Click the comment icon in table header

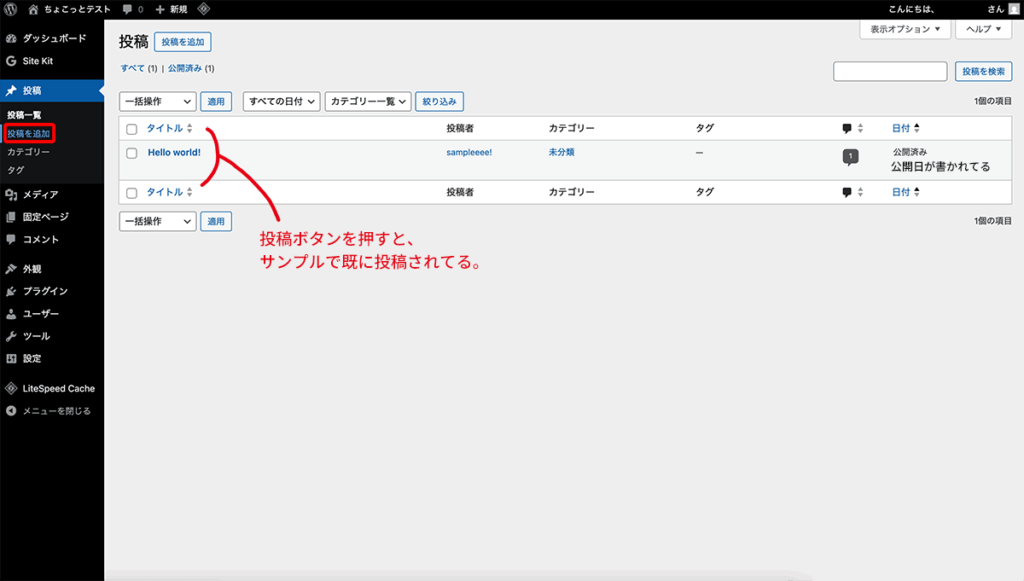(x=847, y=129)
